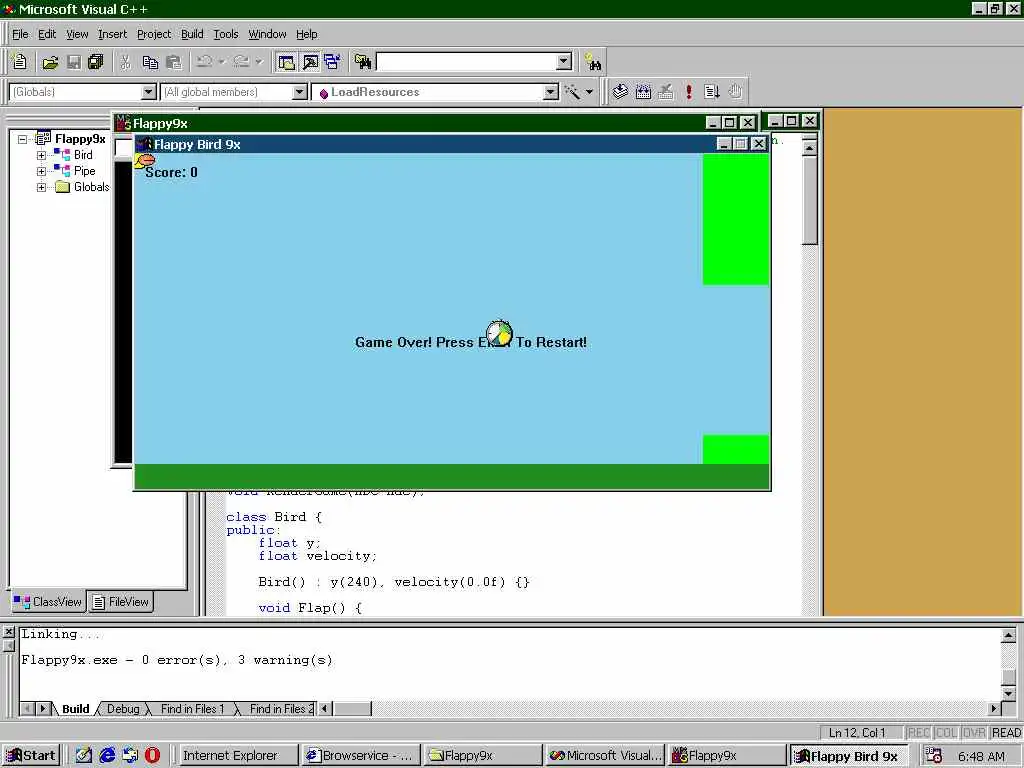Select the Pipe class in ClassView
The height and width of the screenshot is (768, 1024).
84,171
